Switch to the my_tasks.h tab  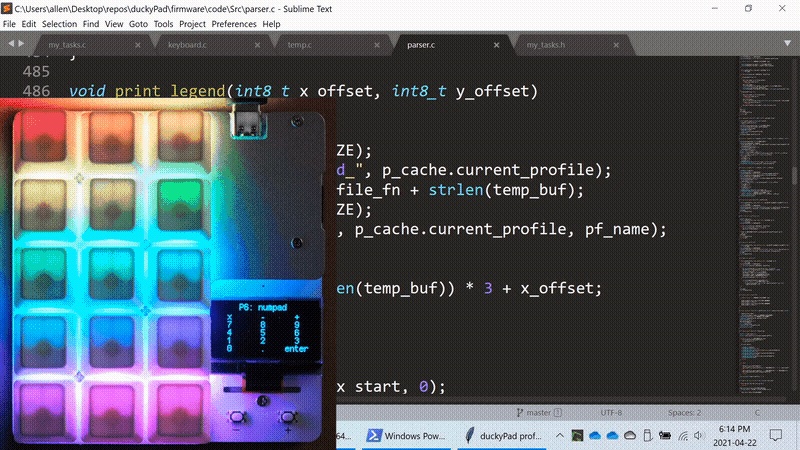point(546,45)
